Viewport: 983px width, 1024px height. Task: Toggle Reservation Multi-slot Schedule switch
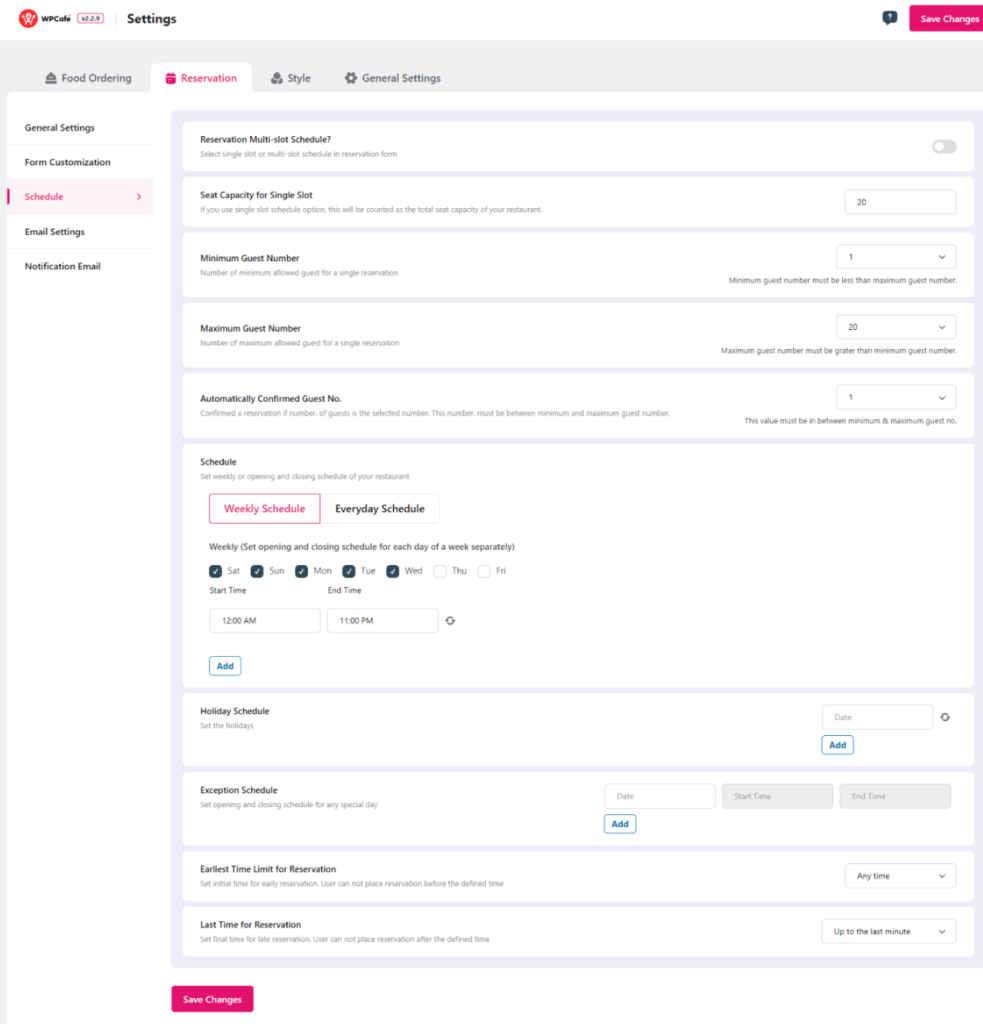[944, 146]
